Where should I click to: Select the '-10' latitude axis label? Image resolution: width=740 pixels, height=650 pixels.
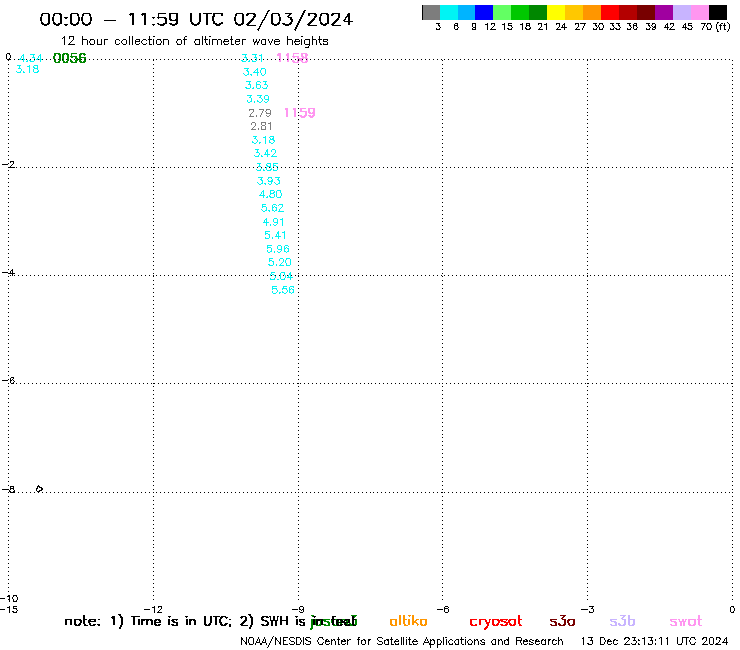coord(9,599)
